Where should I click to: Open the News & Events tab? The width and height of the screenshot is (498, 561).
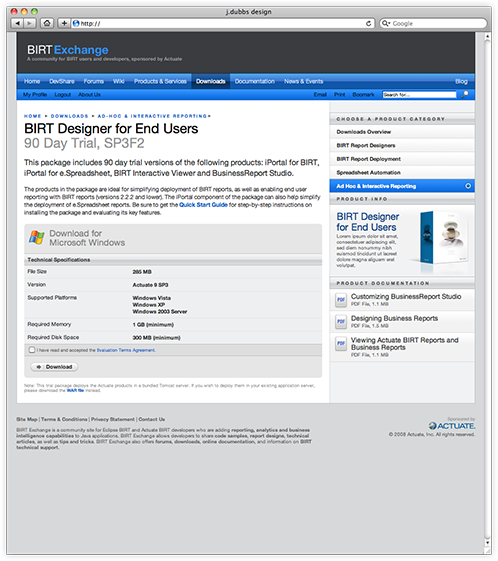[x=304, y=81]
